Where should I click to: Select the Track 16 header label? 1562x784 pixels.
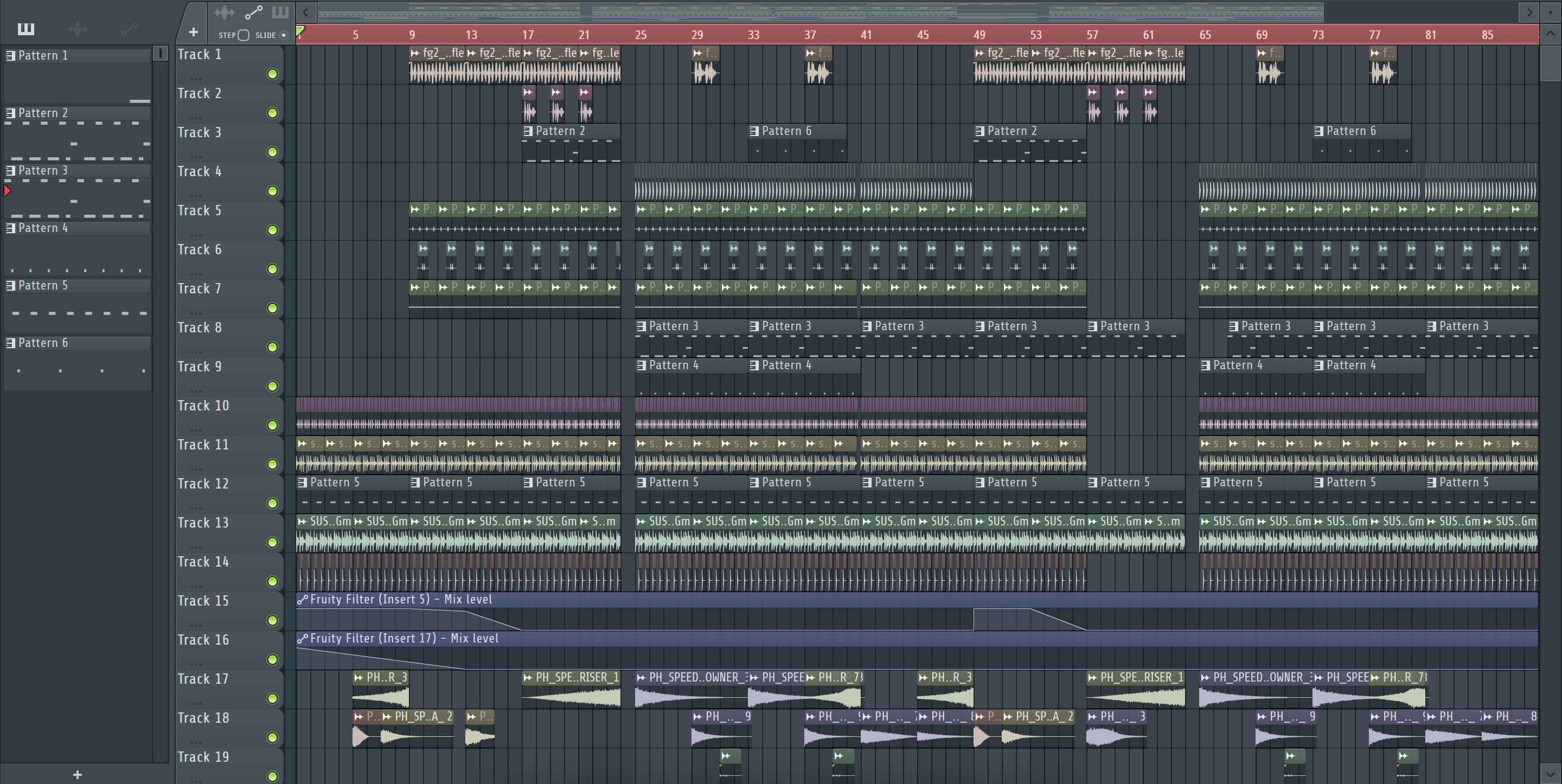point(203,640)
